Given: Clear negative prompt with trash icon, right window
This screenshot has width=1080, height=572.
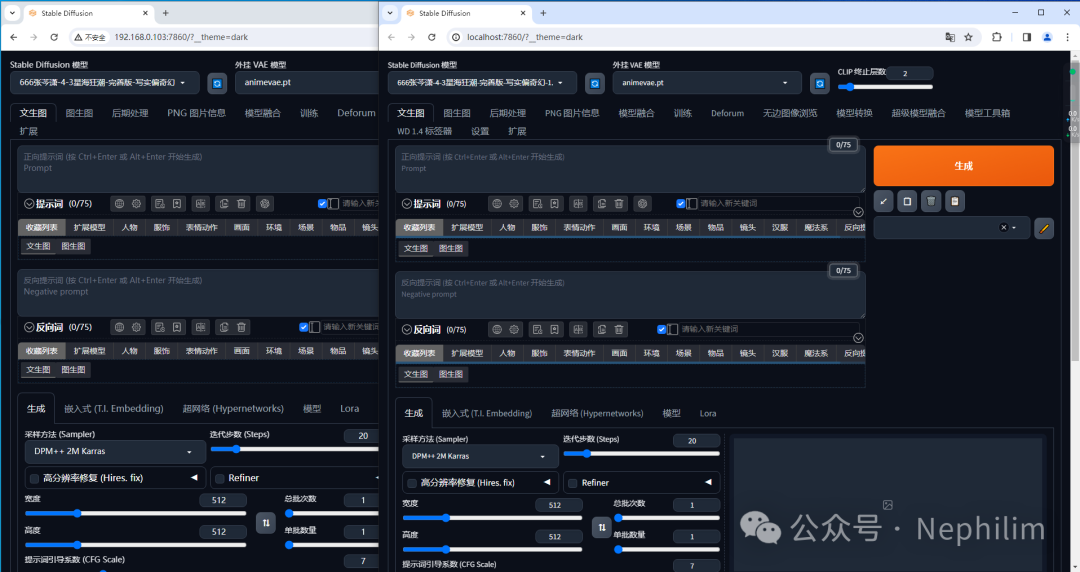Looking at the screenshot, I should click(619, 329).
